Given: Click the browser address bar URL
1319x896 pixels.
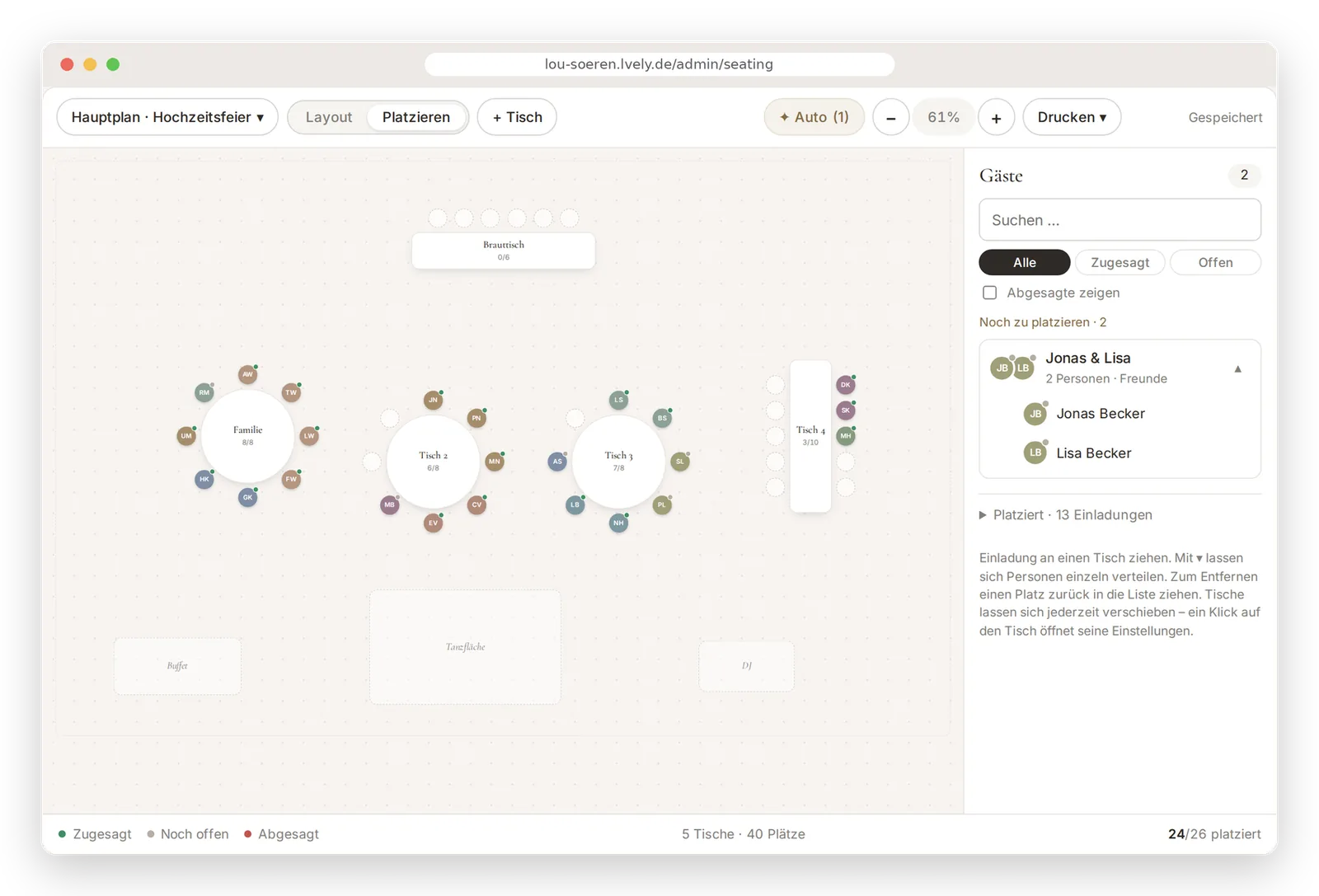Looking at the screenshot, I should [x=659, y=64].
